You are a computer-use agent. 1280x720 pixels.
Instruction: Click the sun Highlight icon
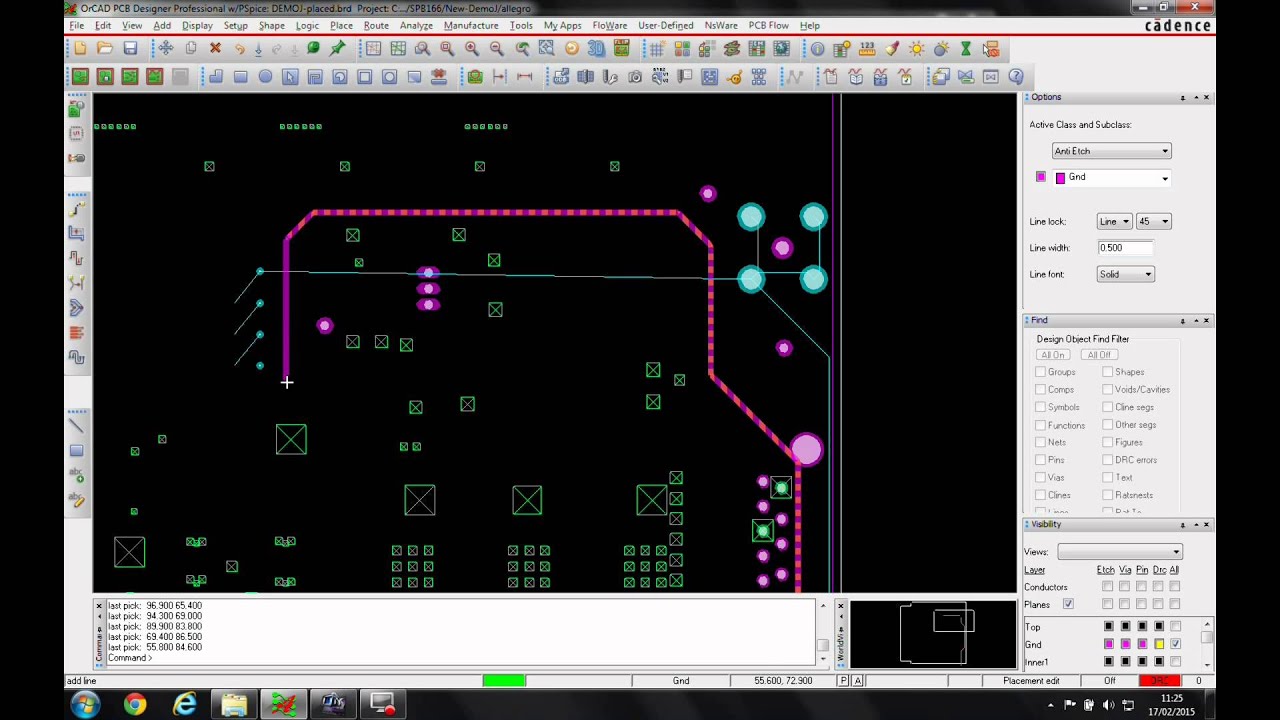(916, 48)
